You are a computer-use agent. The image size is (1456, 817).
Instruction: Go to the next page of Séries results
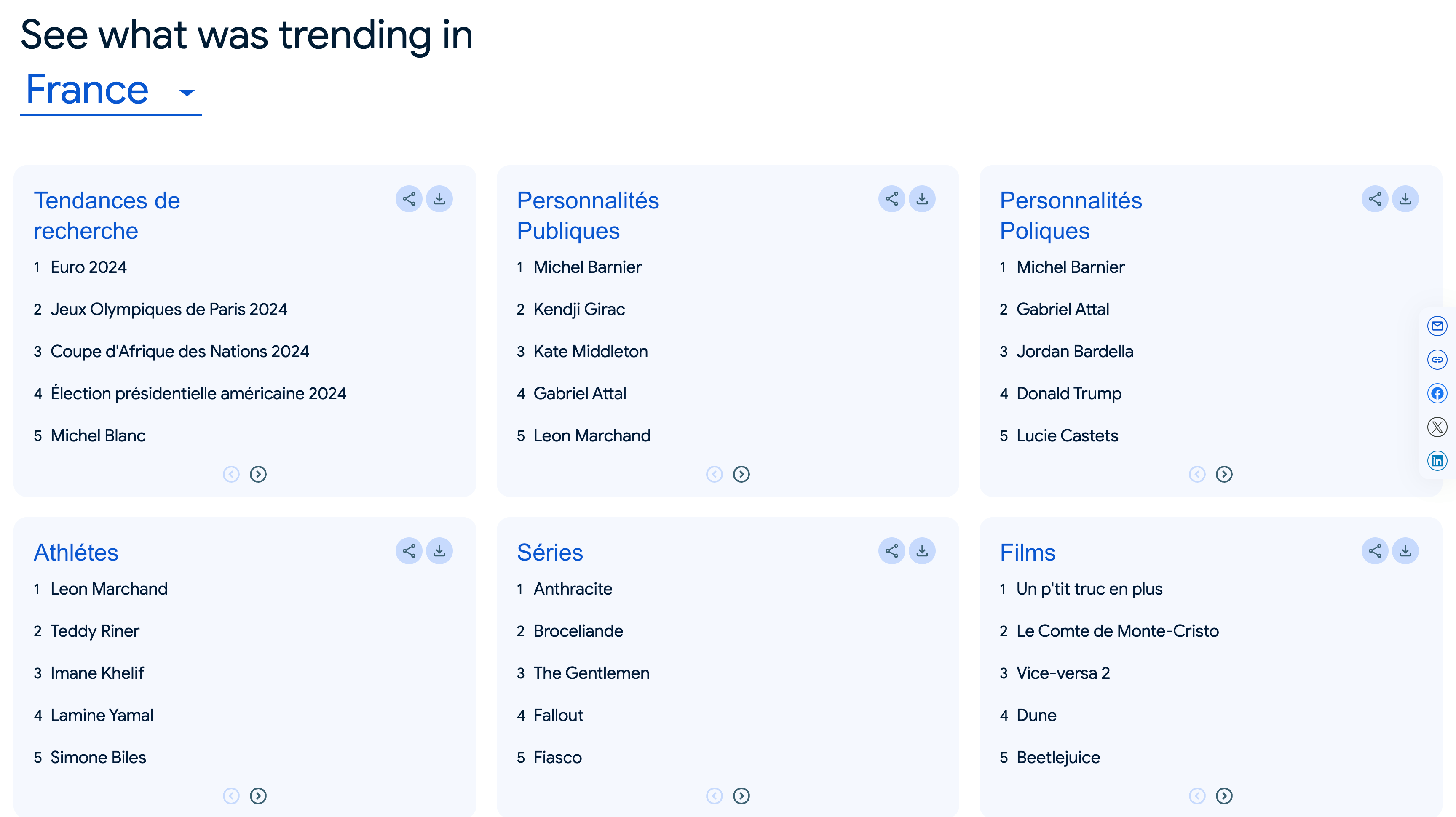point(741,797)
